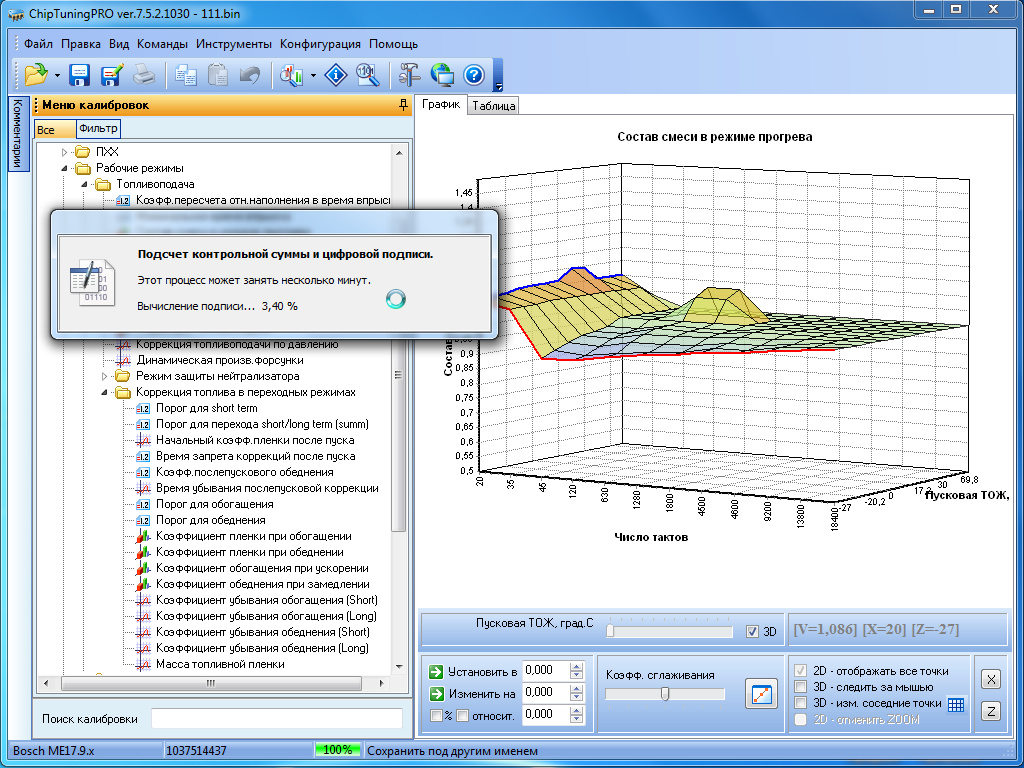Screen dimensions: 1024x768
Task: Open the Инструменты menu
Action: (234, 44)
